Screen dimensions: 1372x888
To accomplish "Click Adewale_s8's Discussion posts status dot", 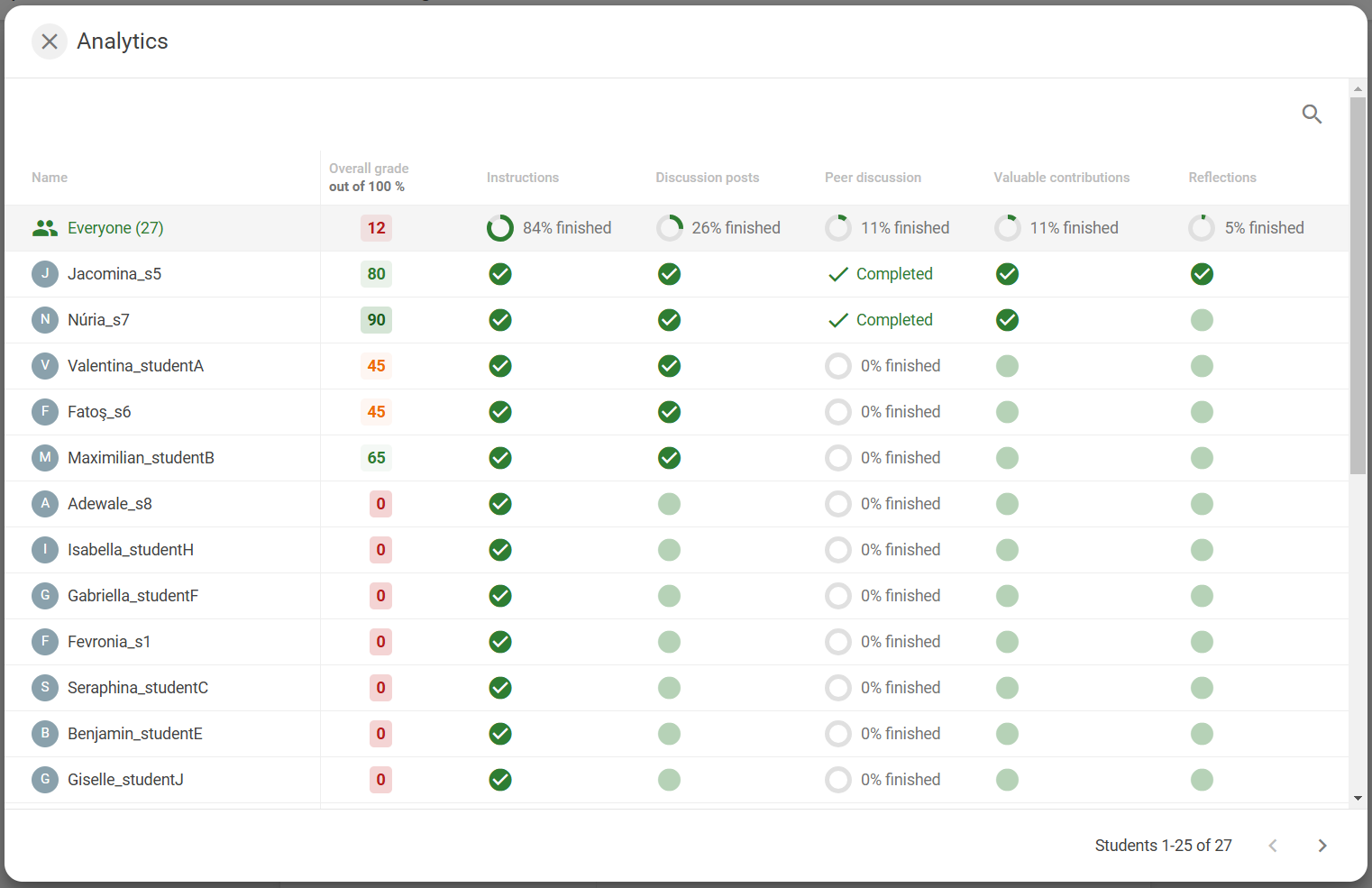I will 669,504.
